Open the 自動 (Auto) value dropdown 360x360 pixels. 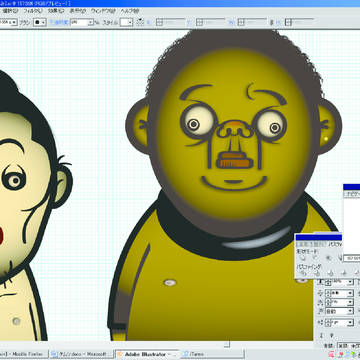[x=350, y=311]
